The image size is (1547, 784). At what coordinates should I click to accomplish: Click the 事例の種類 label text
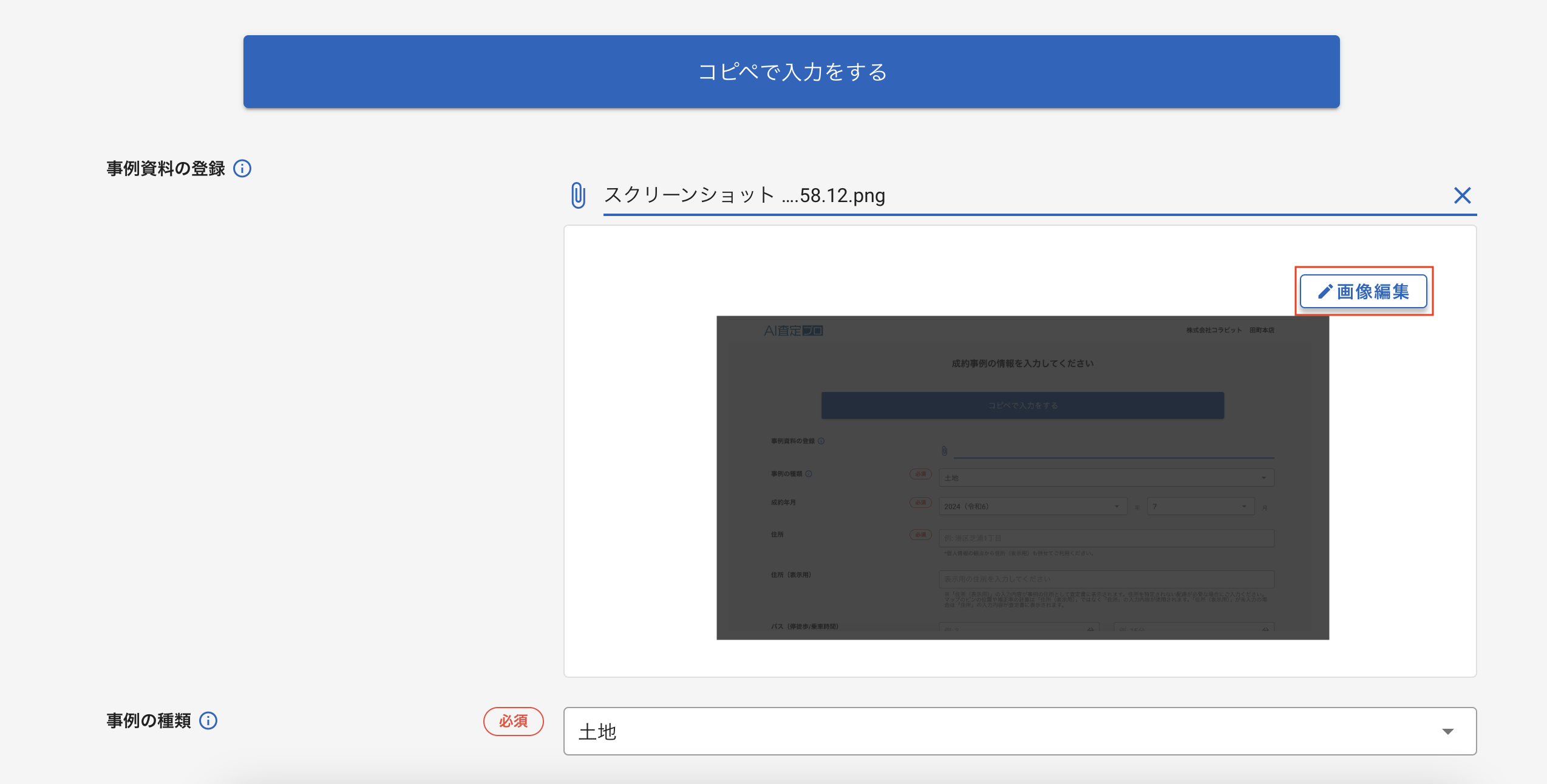(149, 720)
